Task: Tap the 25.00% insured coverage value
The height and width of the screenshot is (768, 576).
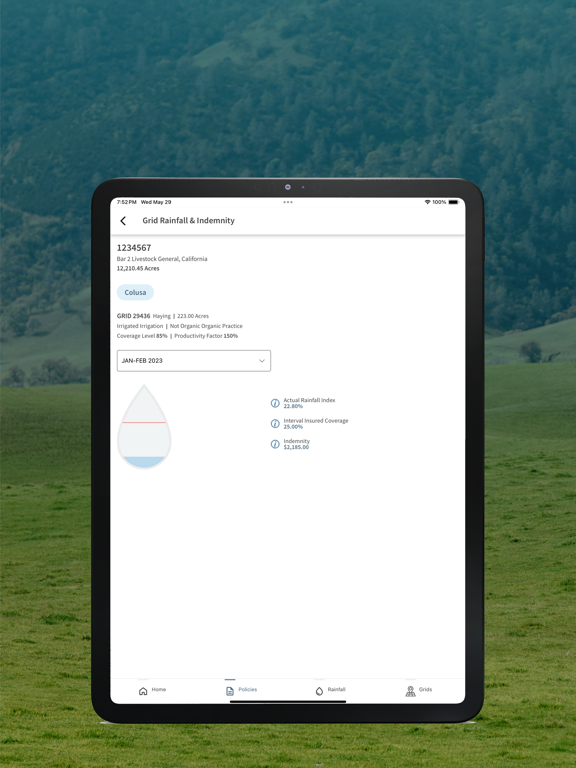Action: [x=293, y=427]
